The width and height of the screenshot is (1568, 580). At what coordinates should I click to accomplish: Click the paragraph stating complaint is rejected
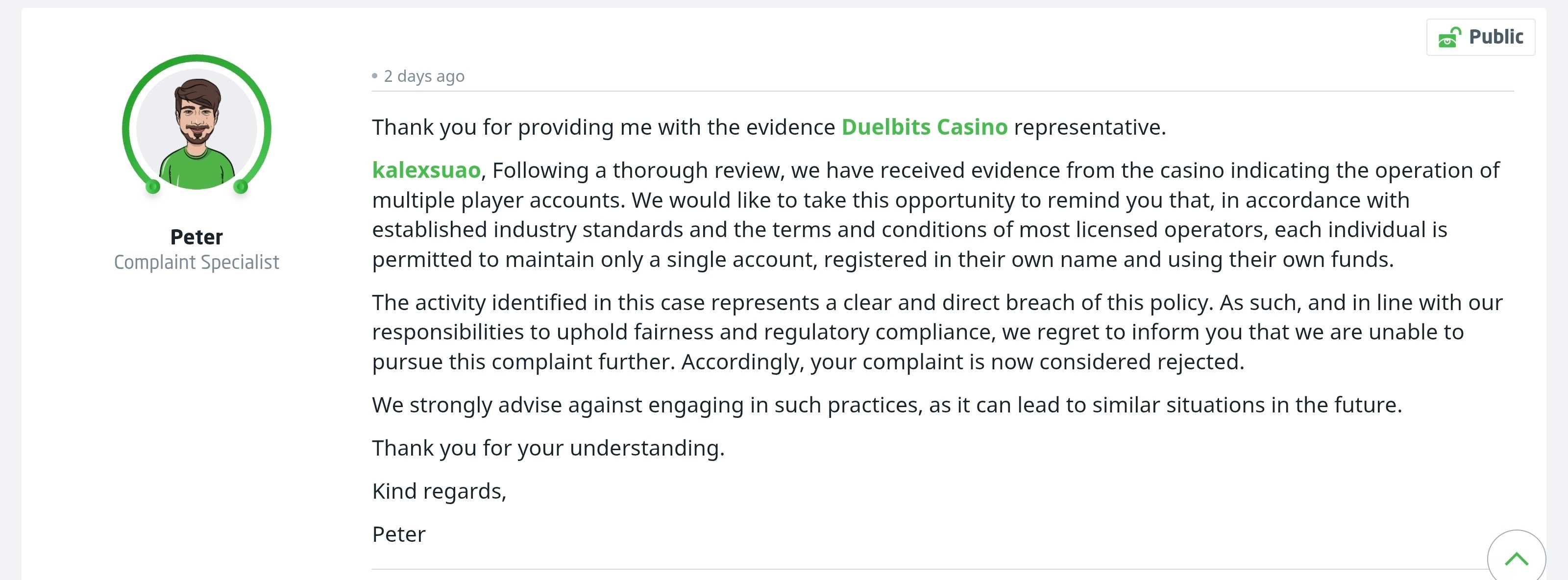click(x=937, y=332)
